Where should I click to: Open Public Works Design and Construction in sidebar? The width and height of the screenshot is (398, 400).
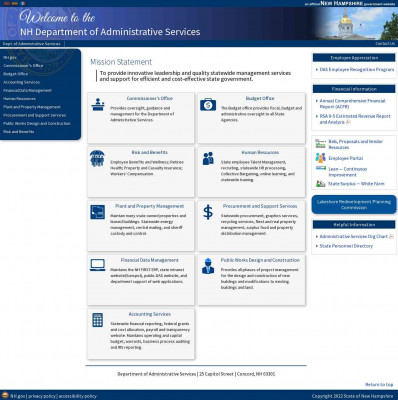pos(37,123)
